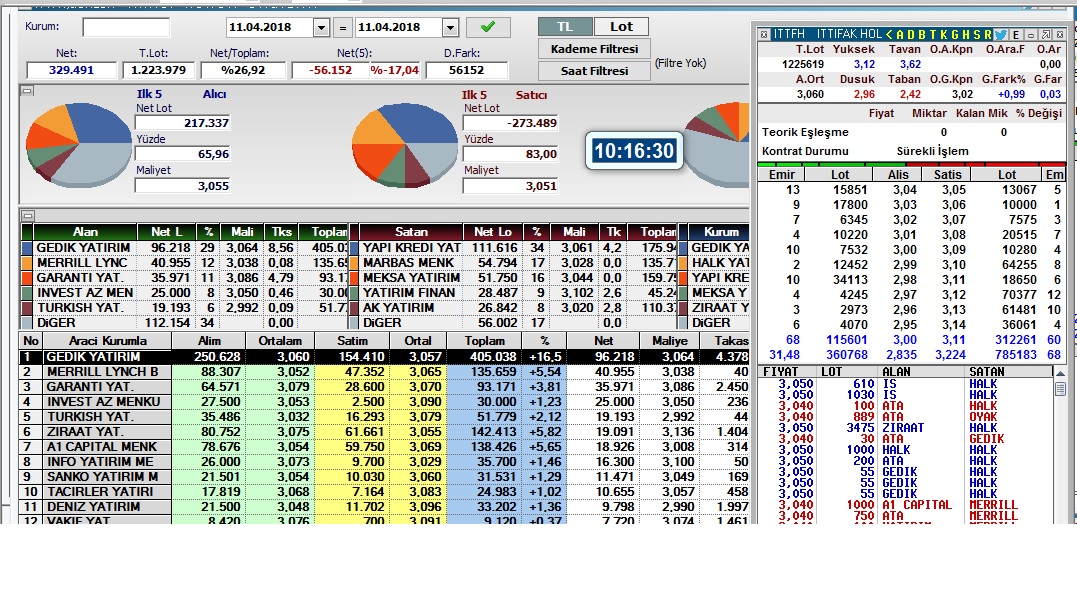Screen dimensions: 1077x614
Task: Click the end date field 11.04.2018
Action: [399, 27]
